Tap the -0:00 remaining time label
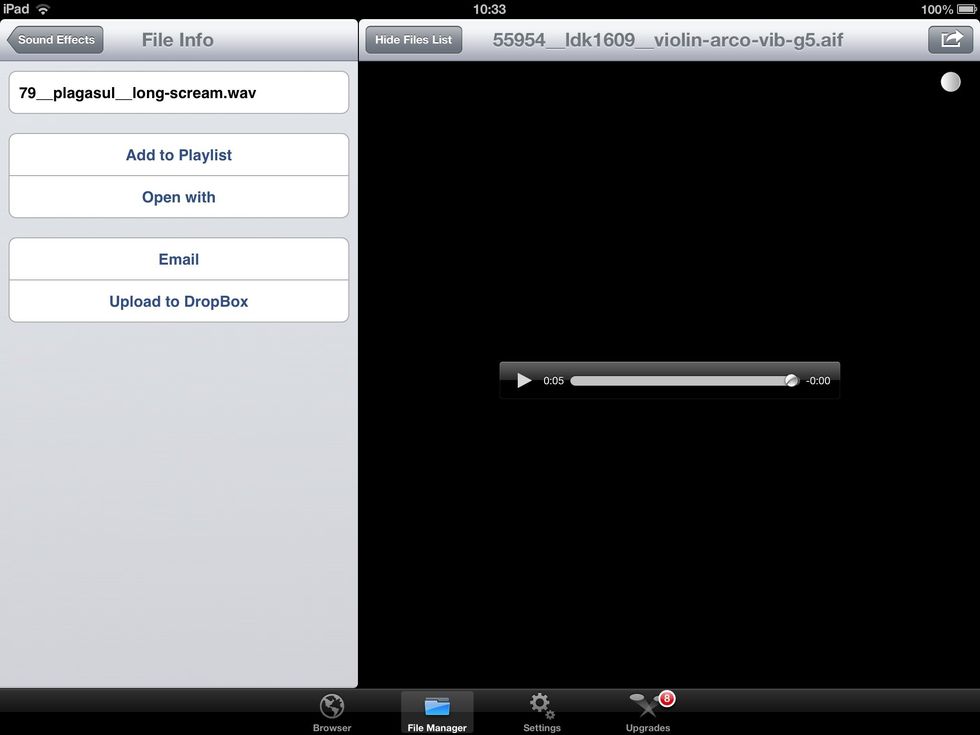The width and height of the screenshot is (980, 735). coord(818,381)
